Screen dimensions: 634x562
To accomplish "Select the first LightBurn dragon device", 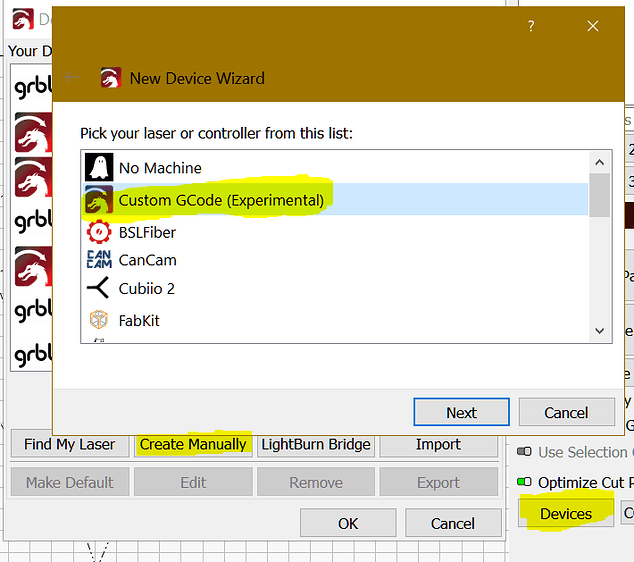I will pyautogui.click(x=32, y=133).
